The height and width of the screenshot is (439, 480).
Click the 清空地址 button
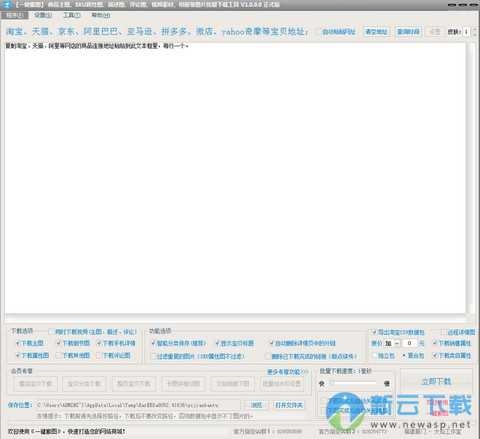[376, 32]
